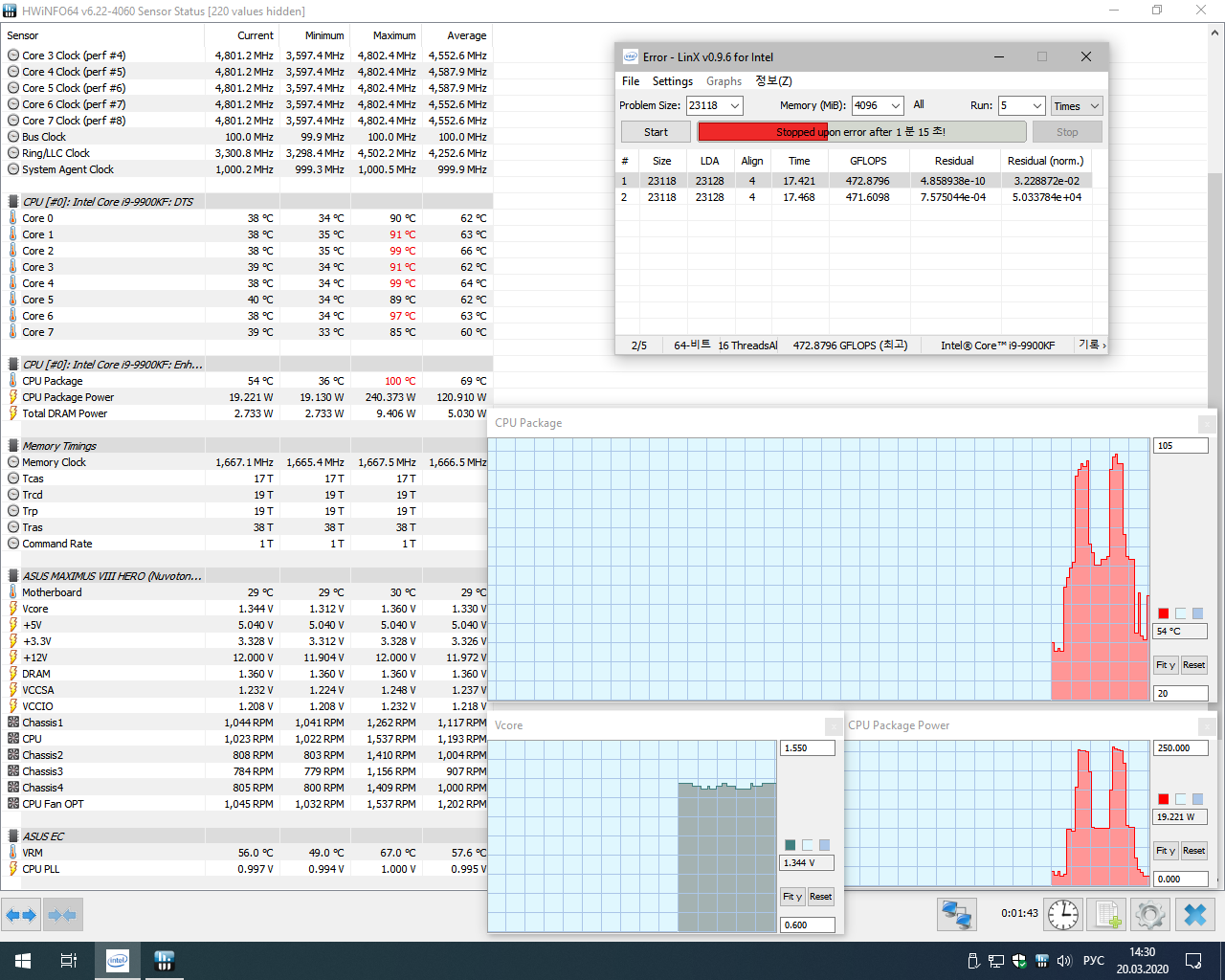Click the GFLOPS column header in LinX
The height and width of the screenshot is (980, 1225).
(x=868, y=161)
